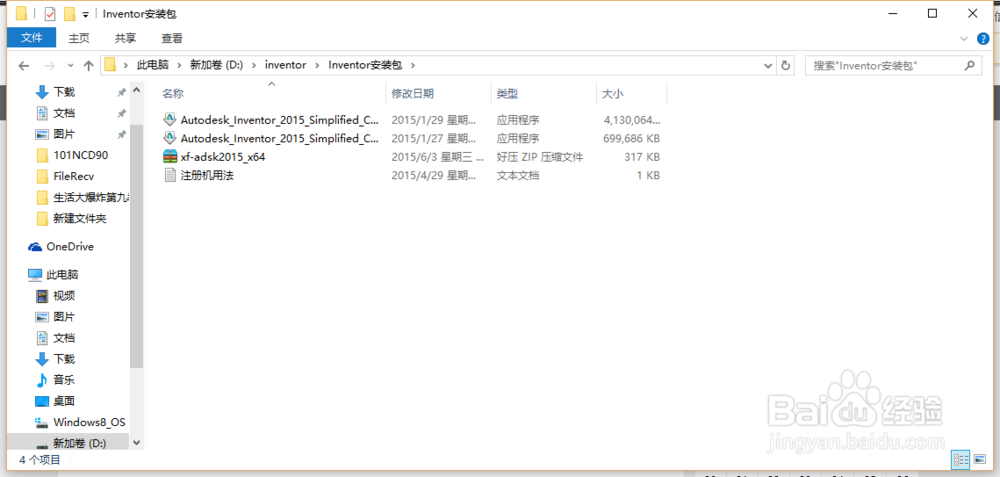Click the search magnifier icon
1000x477 pixels.
click(x=969, y=65)
